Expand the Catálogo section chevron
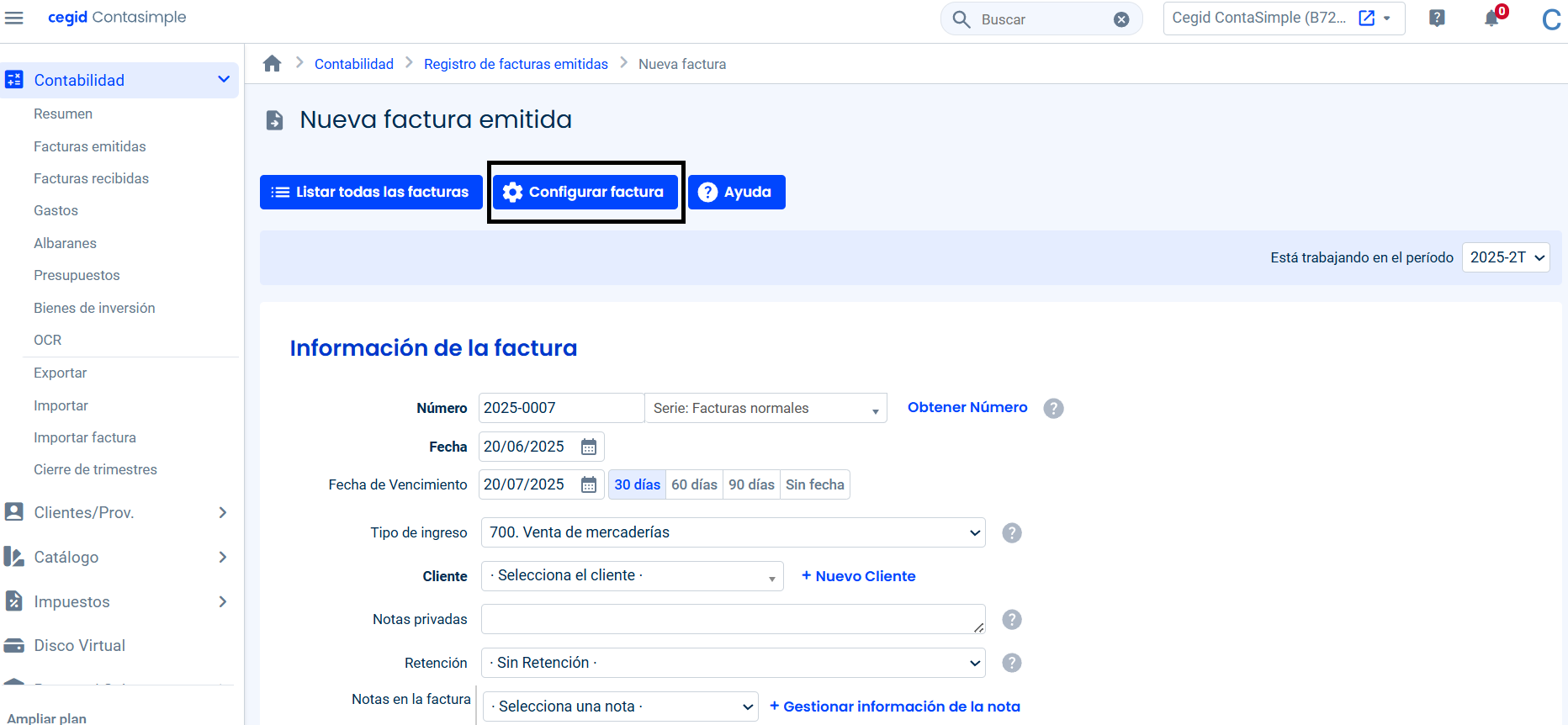The image size is (1568, 725). click(x=223, y=557)
